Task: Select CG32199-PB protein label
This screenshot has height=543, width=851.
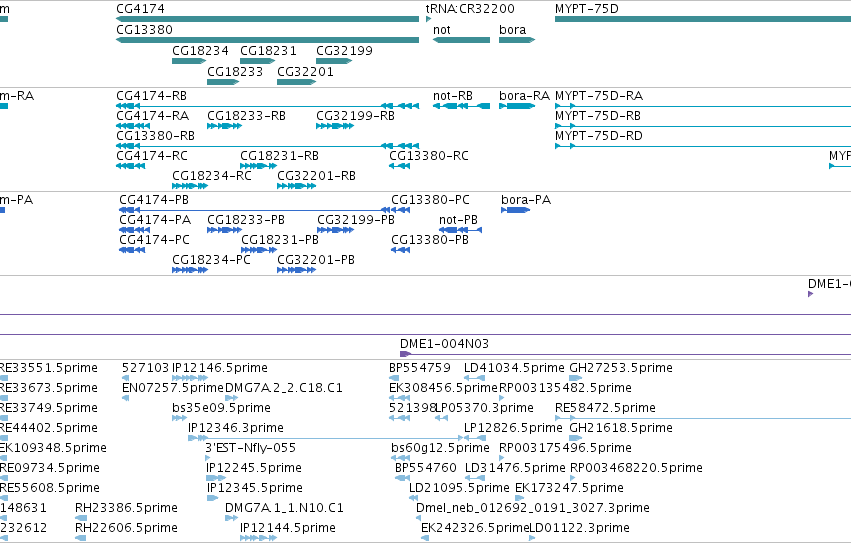Action: pos(356,220)
